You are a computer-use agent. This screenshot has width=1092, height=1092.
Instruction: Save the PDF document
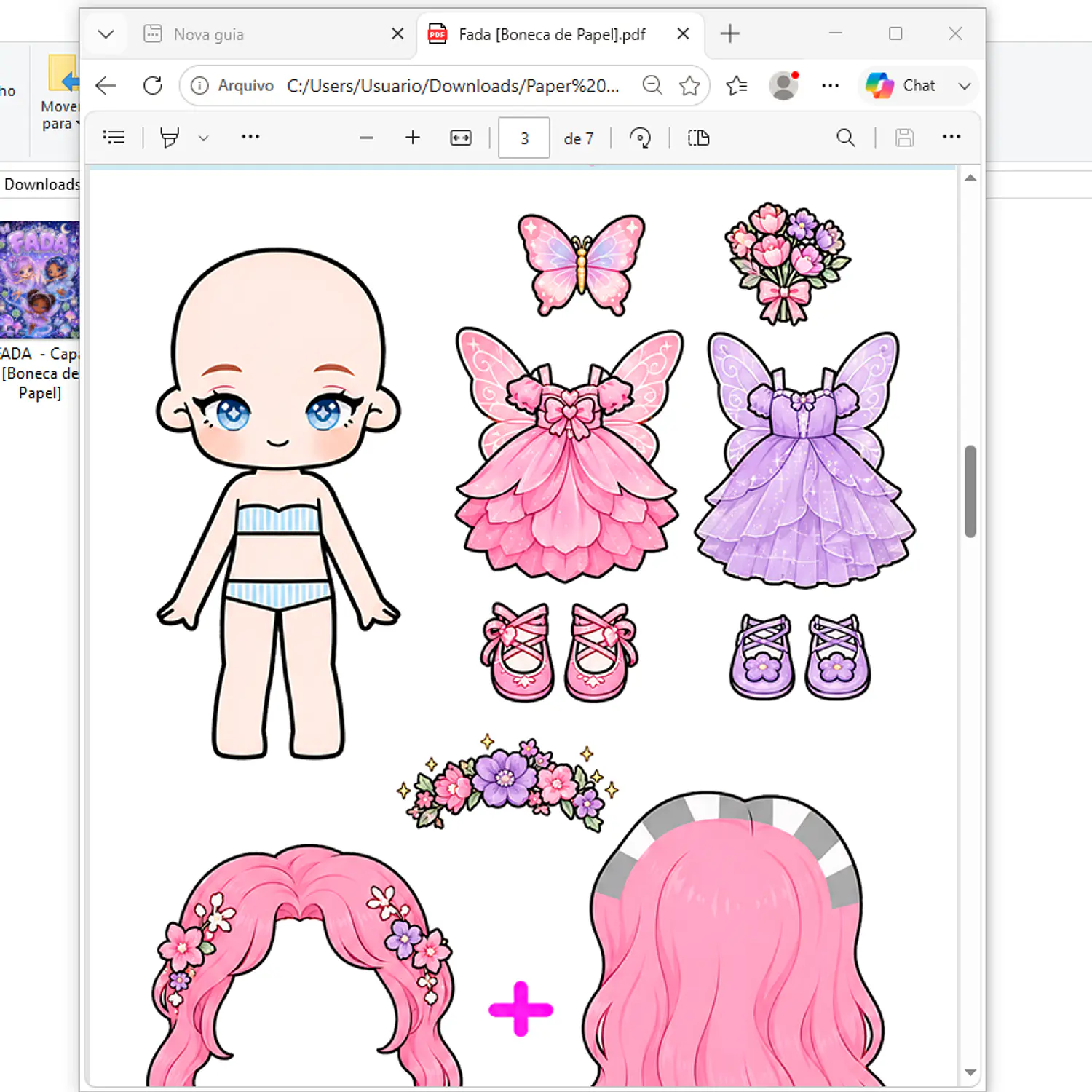point(904,138)
